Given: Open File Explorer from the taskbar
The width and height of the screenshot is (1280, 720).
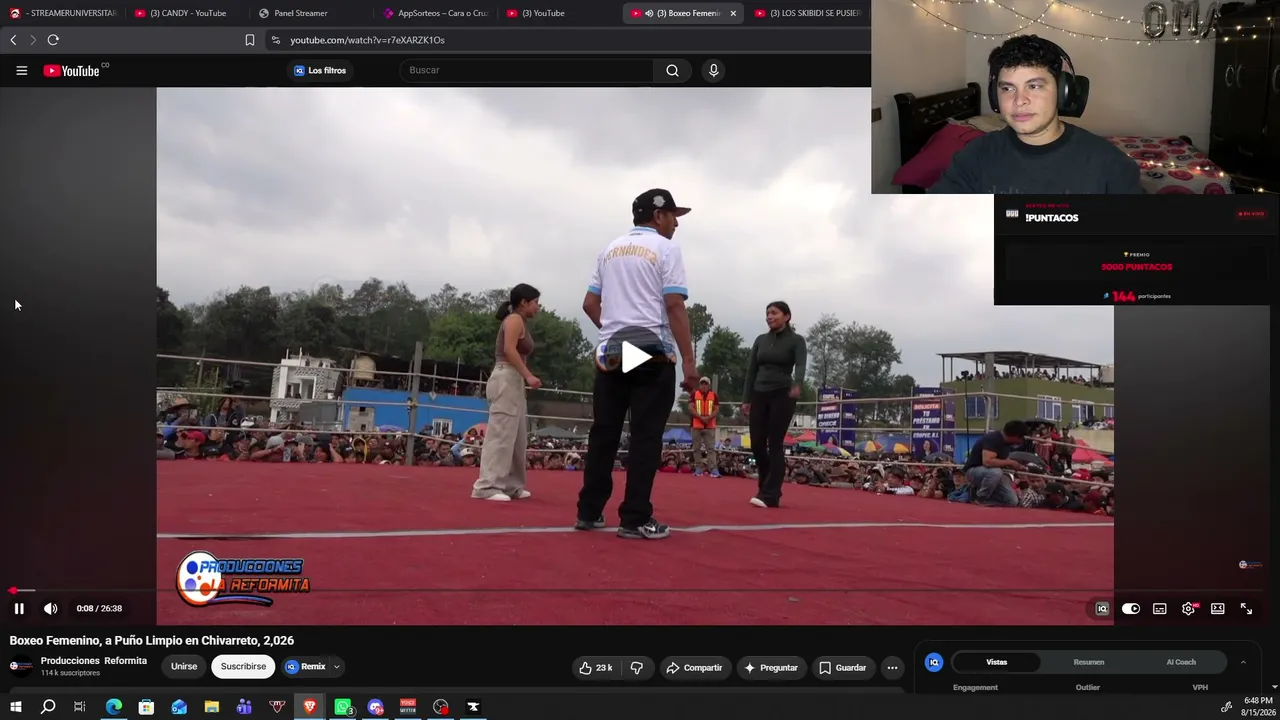Looking at the screenshot, I should point(212,707).
